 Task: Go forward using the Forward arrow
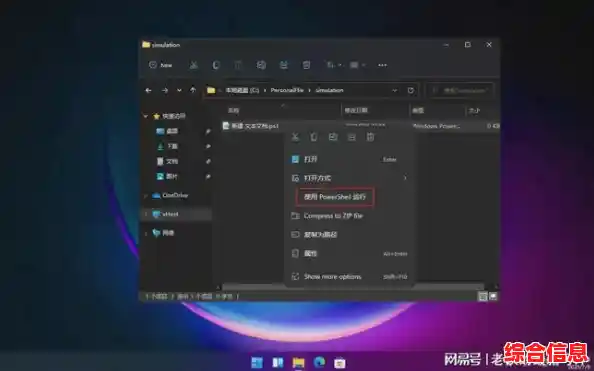point(165,91)
